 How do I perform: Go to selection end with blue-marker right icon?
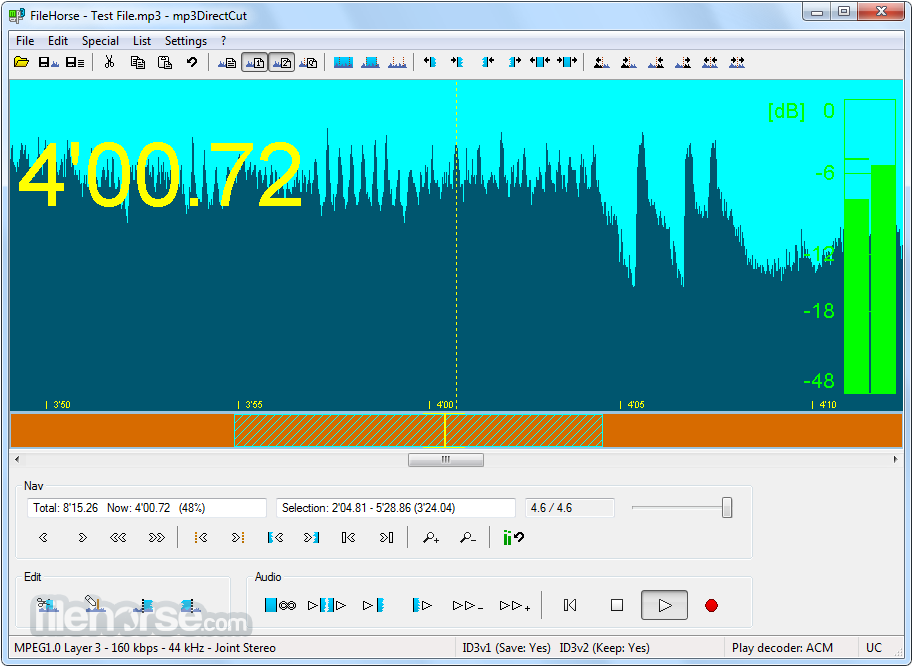312,538
